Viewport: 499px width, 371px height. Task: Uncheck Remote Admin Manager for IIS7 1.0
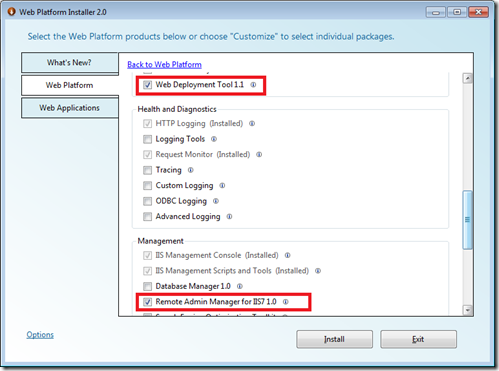coord(147,302)
